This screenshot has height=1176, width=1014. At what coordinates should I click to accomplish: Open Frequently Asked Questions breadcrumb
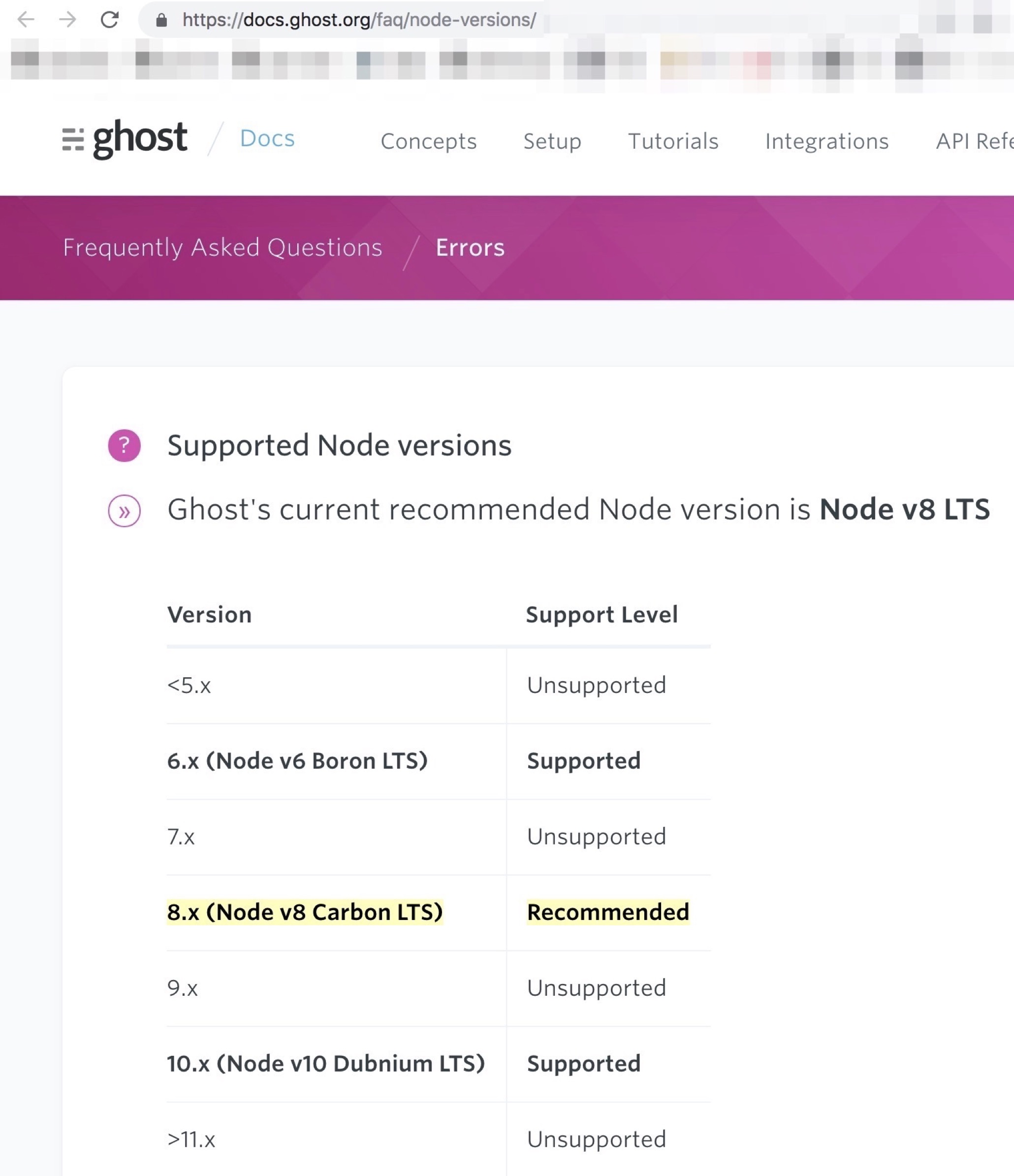pos(222,247)
